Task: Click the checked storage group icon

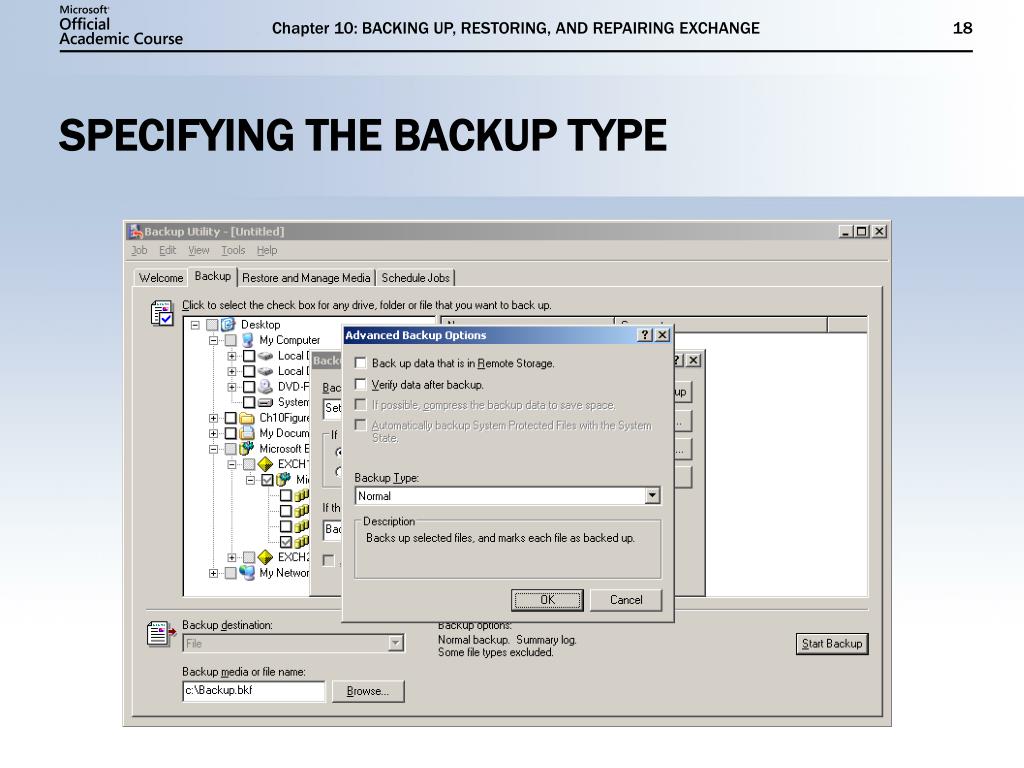Action: coord(301,542)
